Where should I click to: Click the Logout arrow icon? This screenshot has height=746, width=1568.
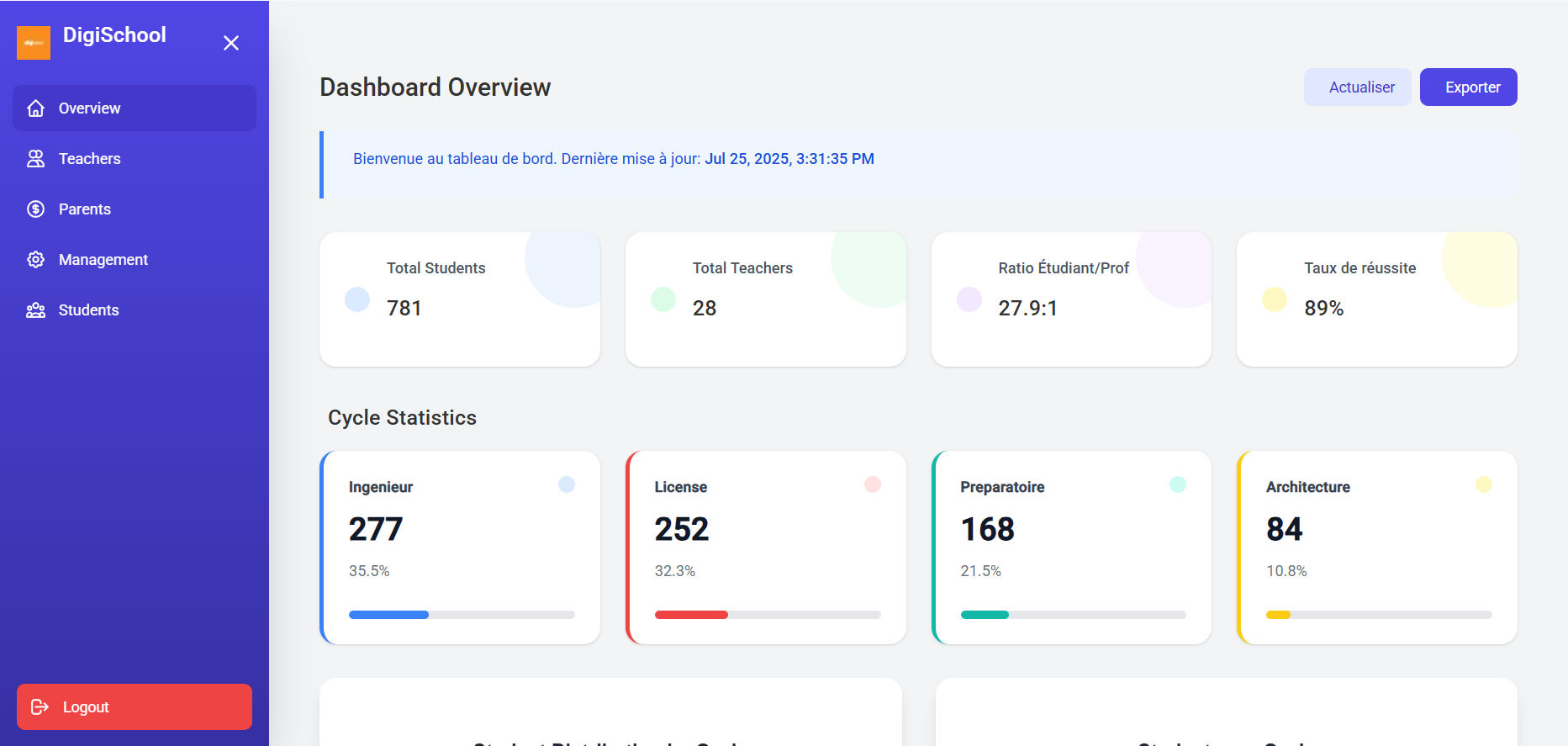[x=40, y=707]
